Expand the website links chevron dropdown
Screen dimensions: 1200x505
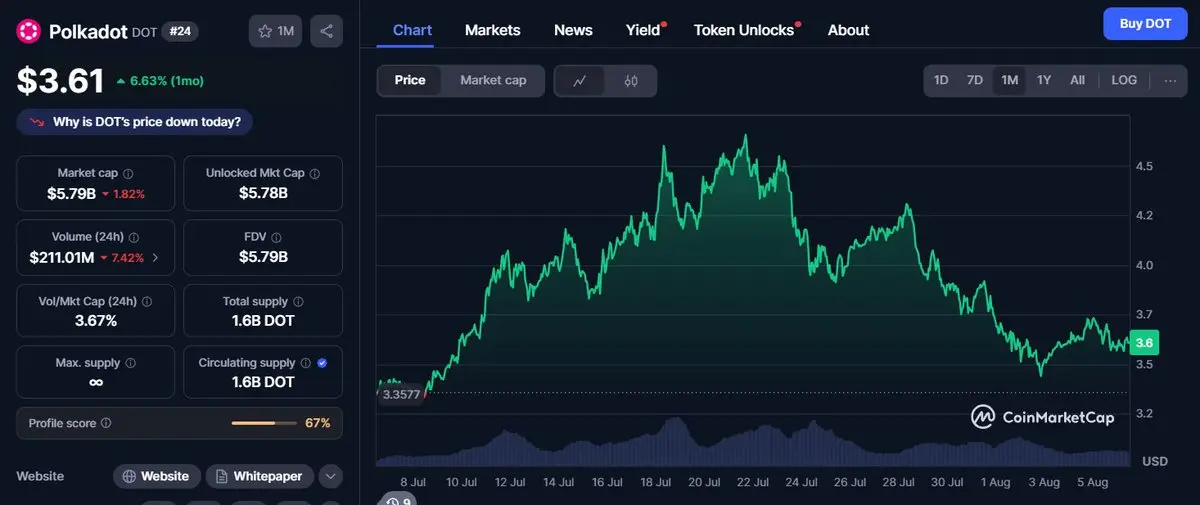coord(330,476)
